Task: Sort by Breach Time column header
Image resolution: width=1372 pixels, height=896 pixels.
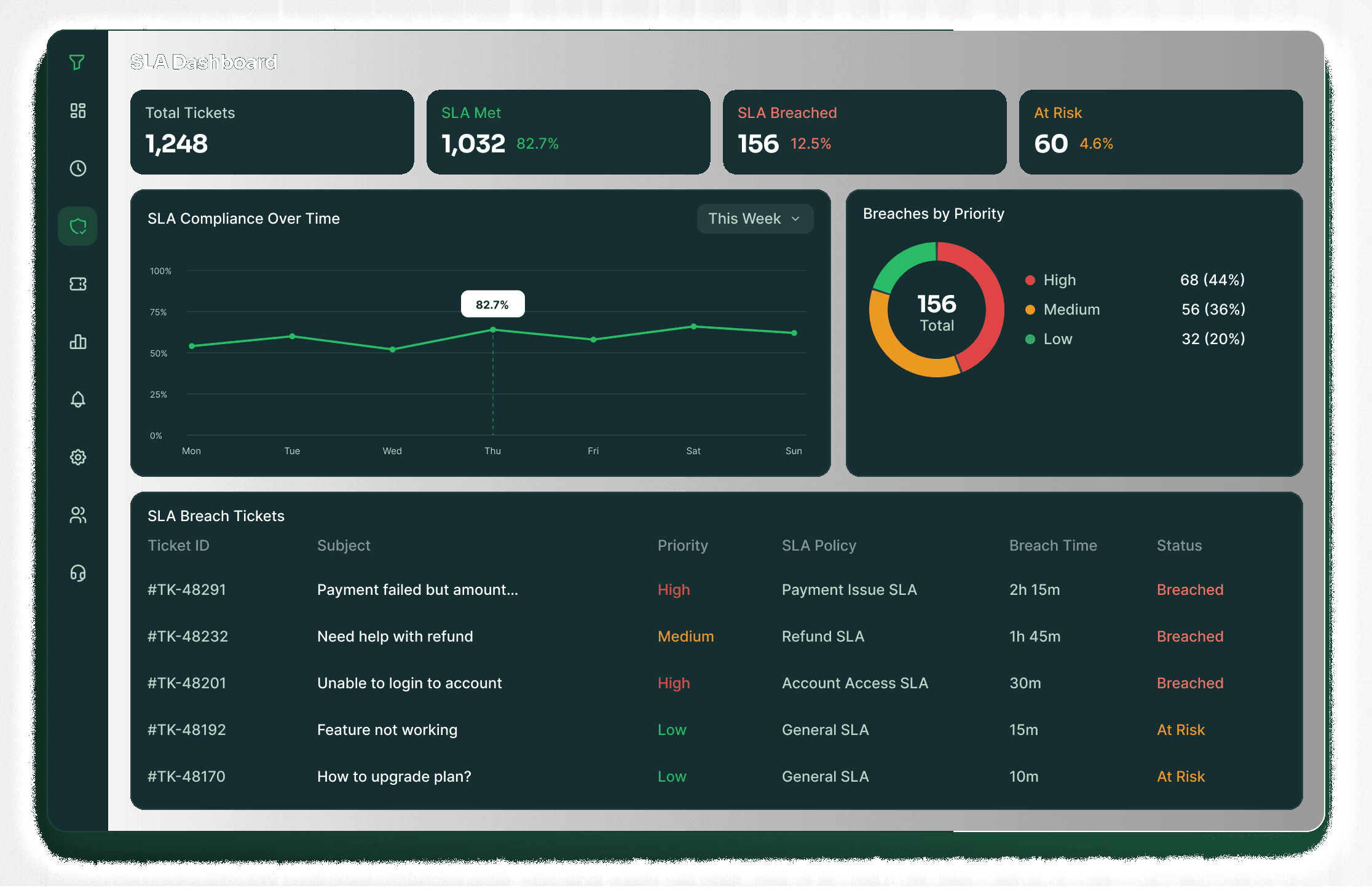Action: pos(1053,546)
